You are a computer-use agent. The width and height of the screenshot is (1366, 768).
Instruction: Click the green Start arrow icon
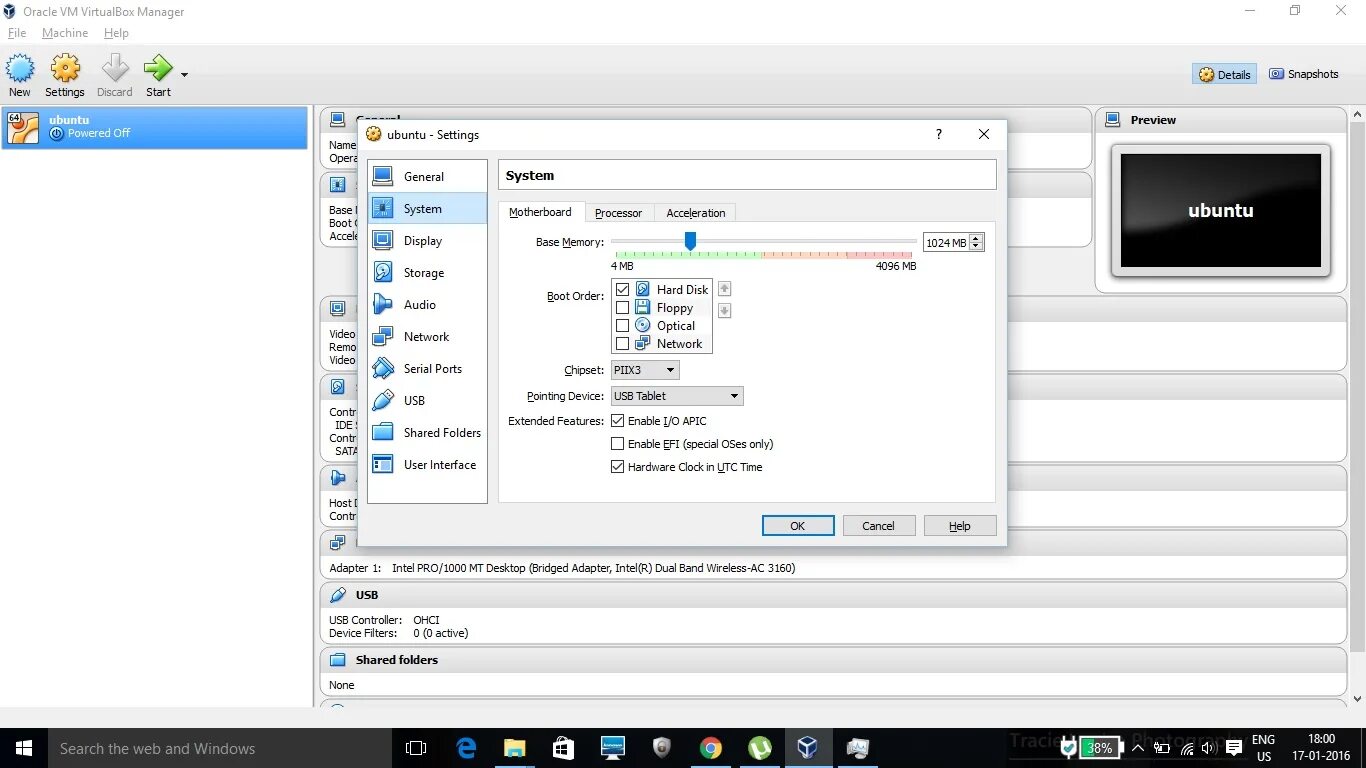coord(158,69)
